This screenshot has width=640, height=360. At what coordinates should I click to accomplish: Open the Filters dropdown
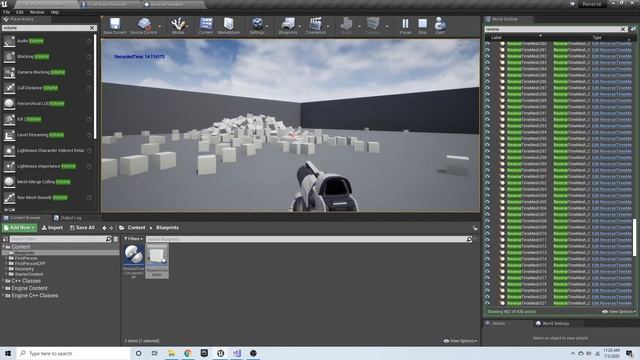[133, 239]
